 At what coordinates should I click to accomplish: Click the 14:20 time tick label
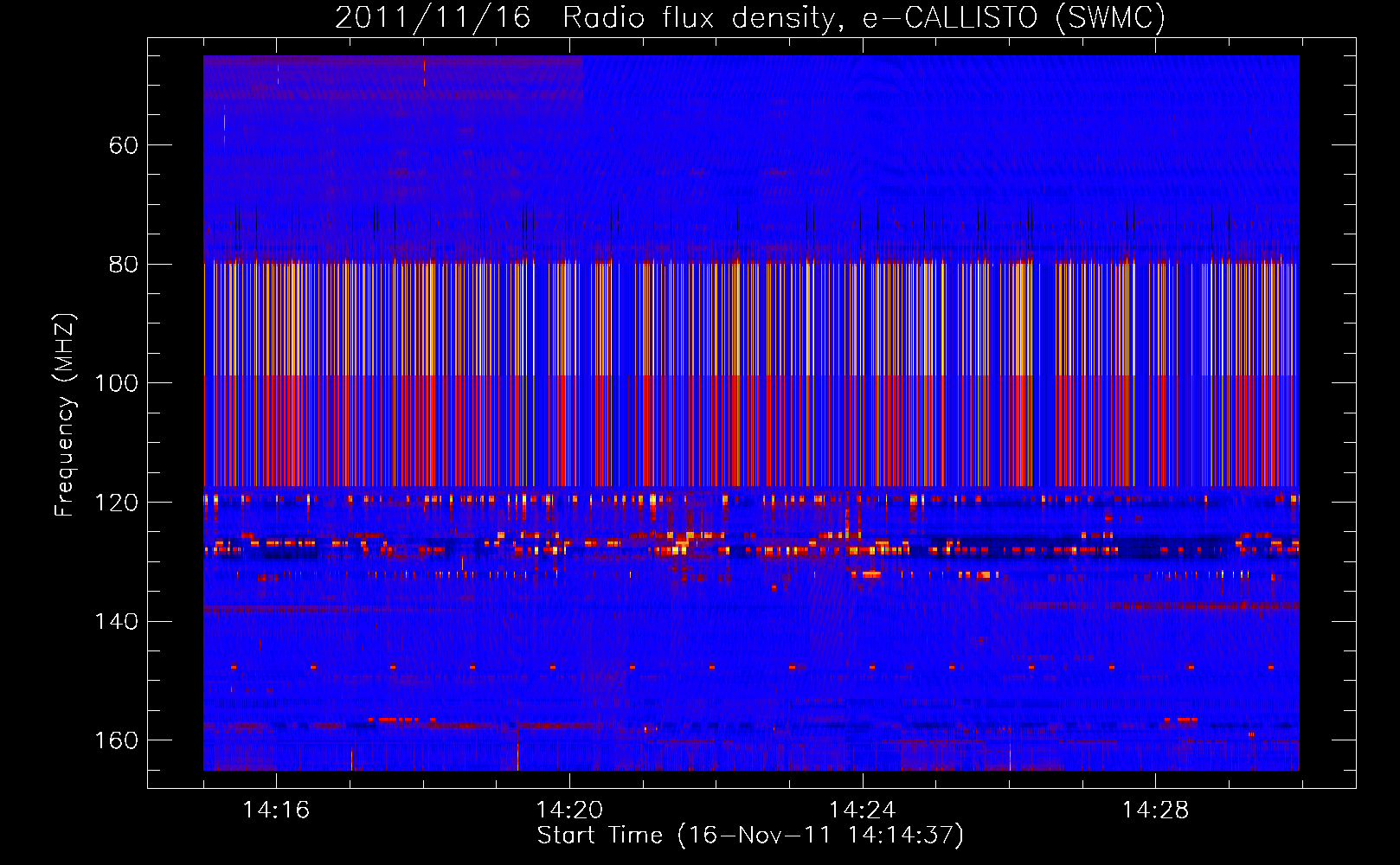[569, 811]
